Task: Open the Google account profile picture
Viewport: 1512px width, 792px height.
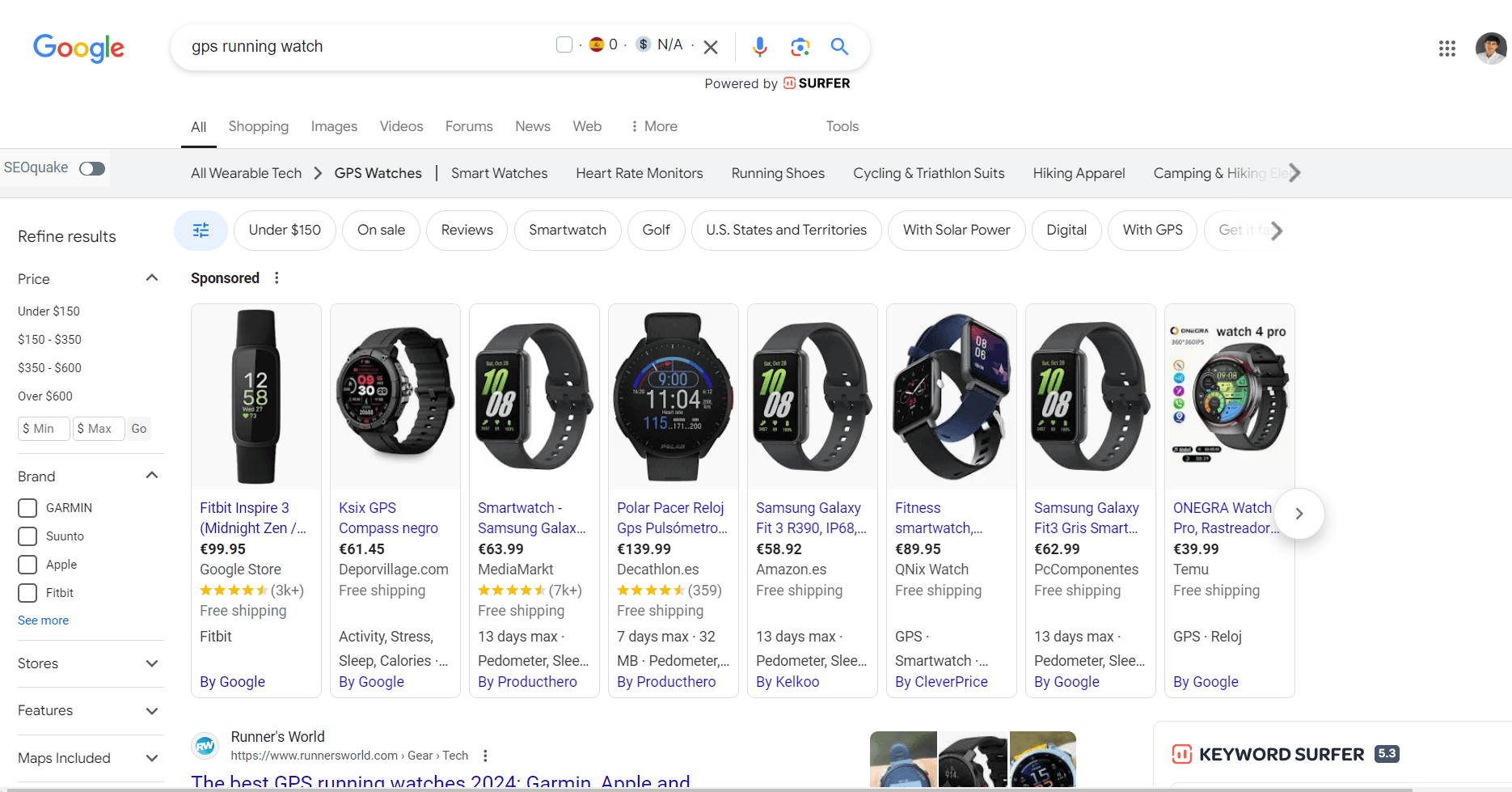Action: point(1491,49)
